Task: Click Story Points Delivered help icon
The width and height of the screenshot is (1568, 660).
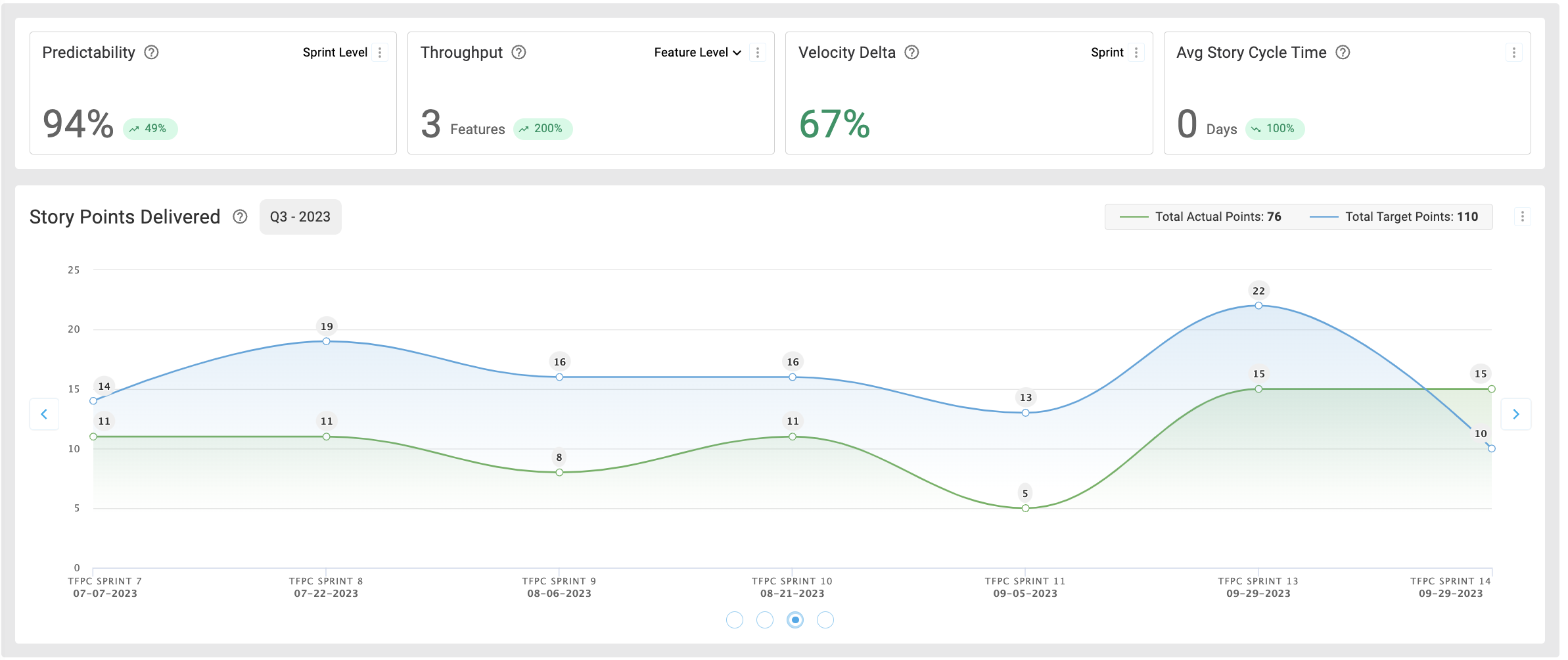Action: (x=240, y=217)
